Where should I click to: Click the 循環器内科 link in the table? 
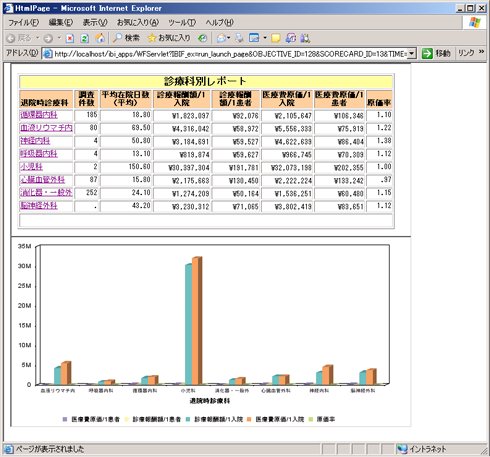39,115
